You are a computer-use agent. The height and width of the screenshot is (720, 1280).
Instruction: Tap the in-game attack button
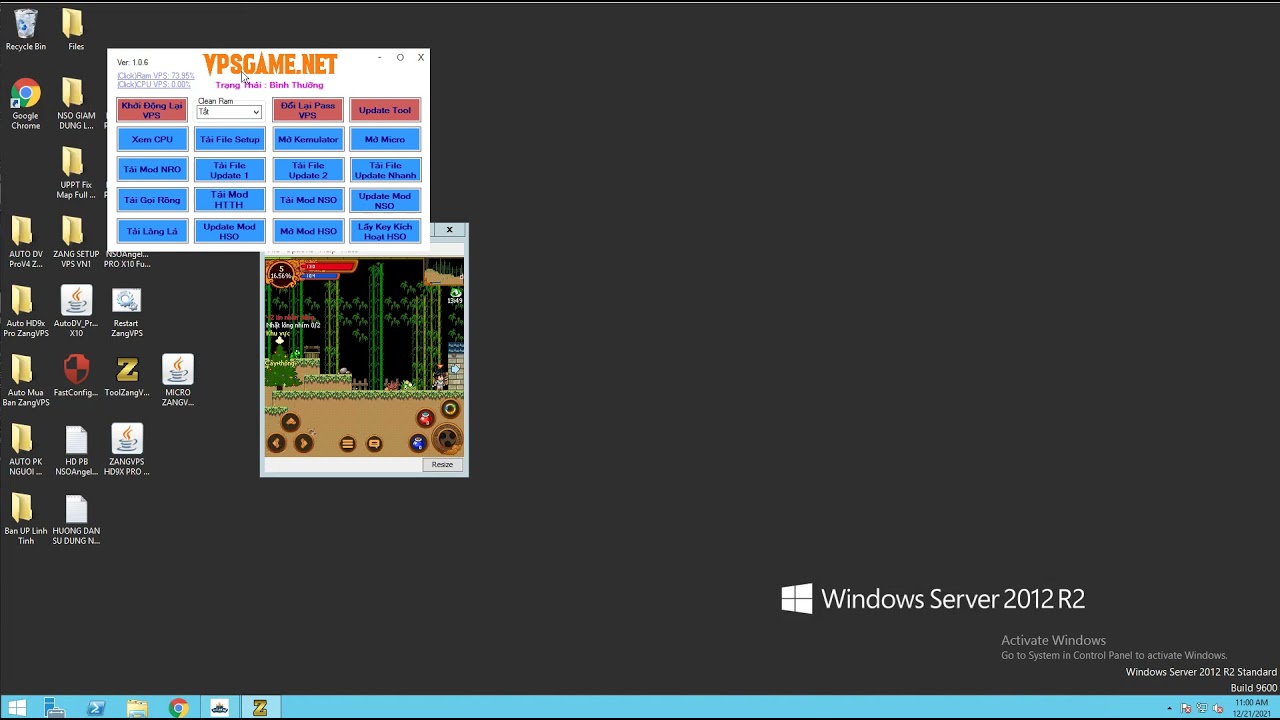tap(448, 438)
